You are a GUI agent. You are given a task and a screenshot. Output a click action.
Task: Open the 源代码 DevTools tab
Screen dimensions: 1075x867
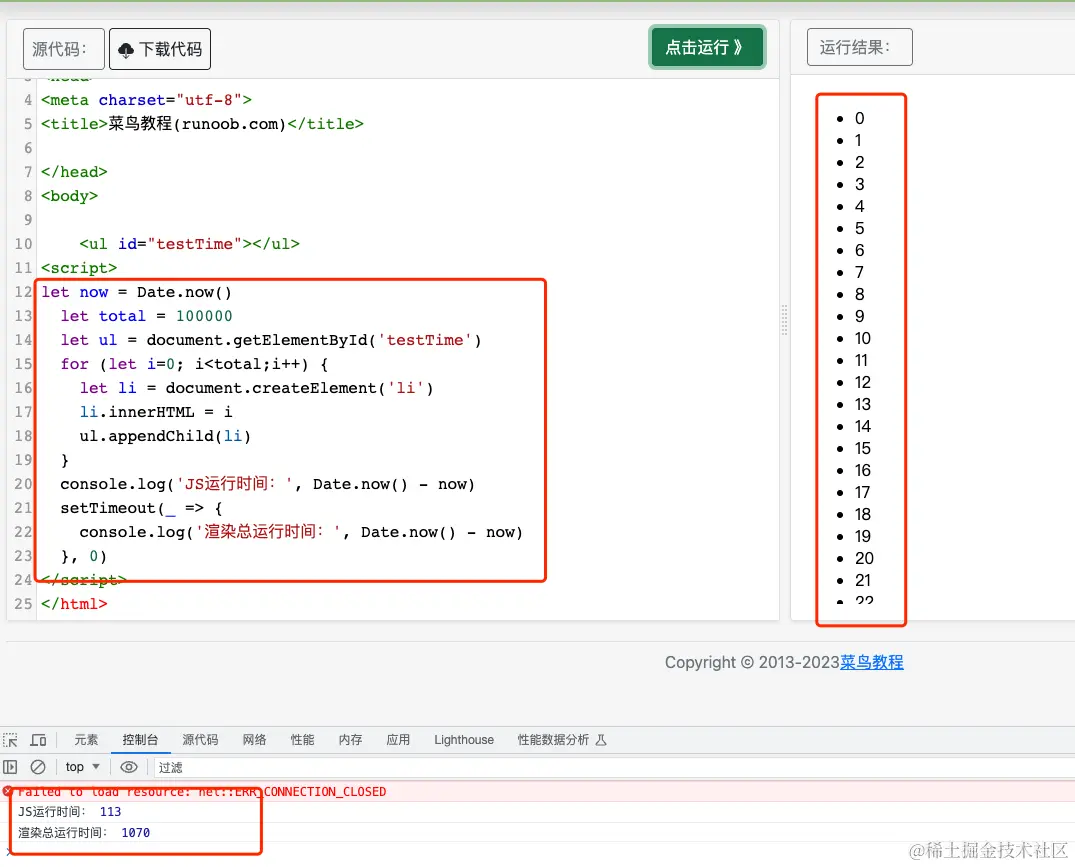pos(200,740)
